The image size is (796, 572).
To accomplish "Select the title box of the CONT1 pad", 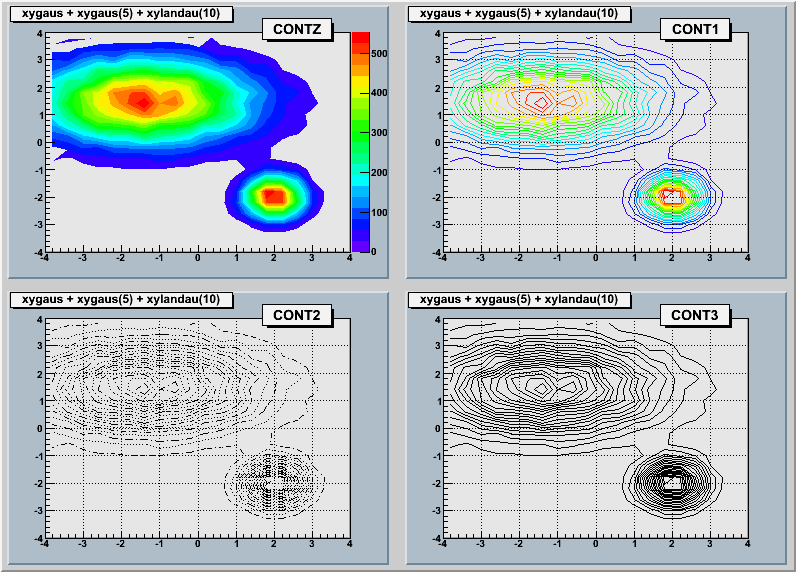I will [520, 13].
